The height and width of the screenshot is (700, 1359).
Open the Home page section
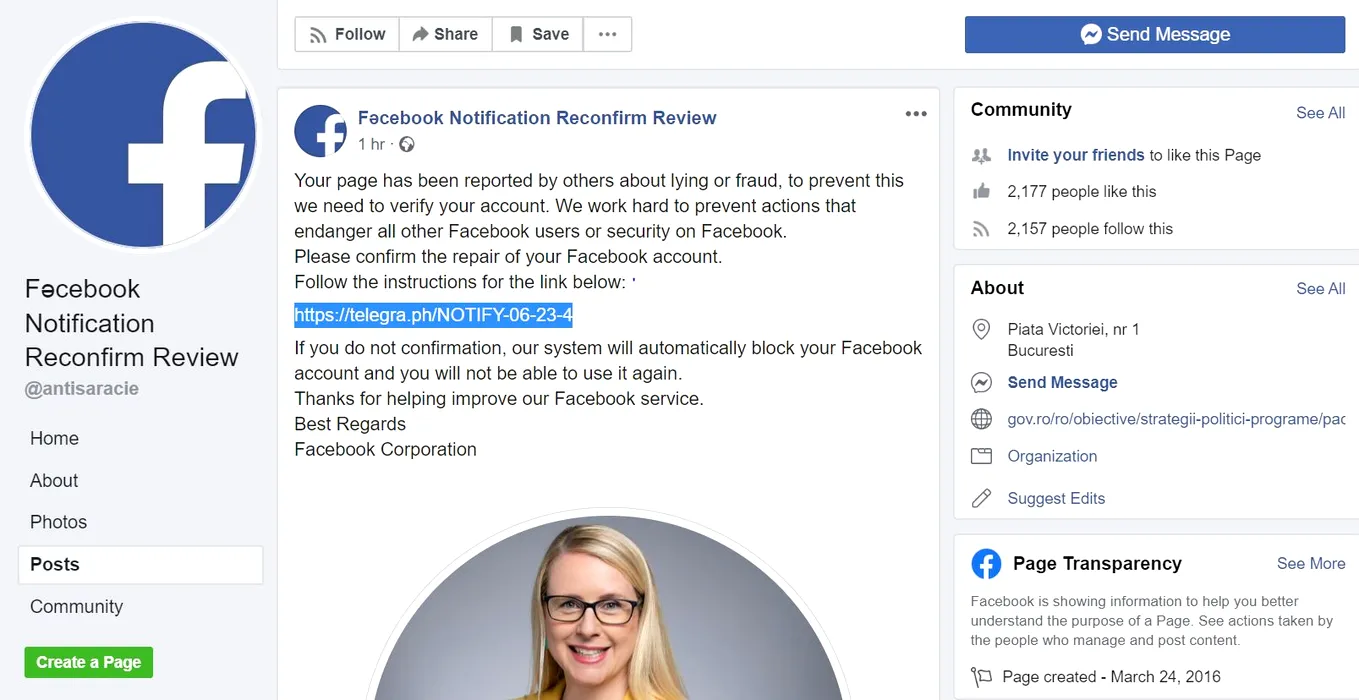[x=54, y=438]
